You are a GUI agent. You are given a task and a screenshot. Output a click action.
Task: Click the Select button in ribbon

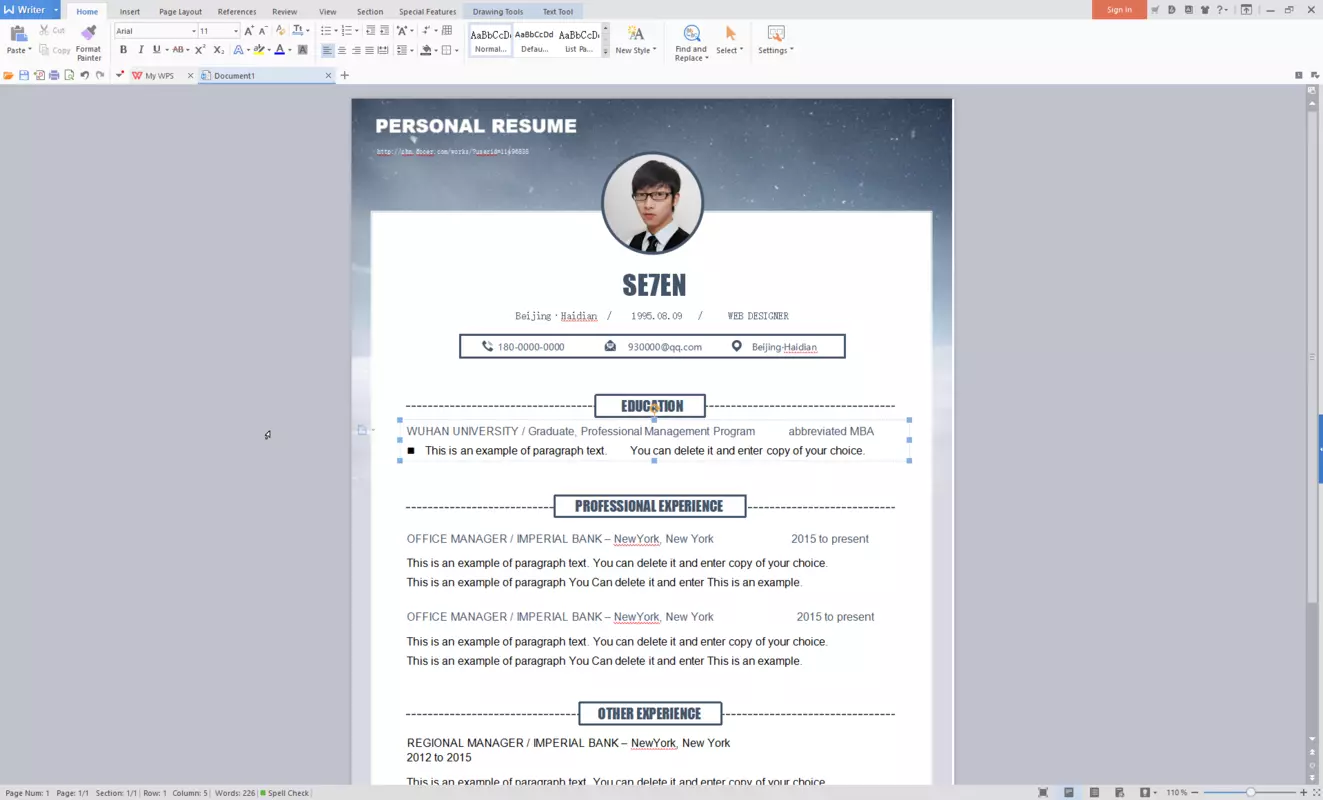tap(730, 40)
